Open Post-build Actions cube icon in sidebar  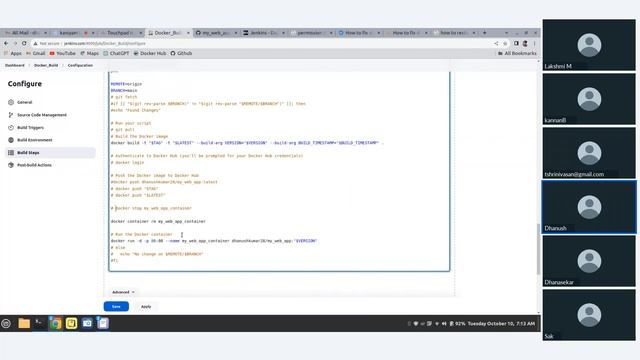pyautogui.click(x=11, y=165)
